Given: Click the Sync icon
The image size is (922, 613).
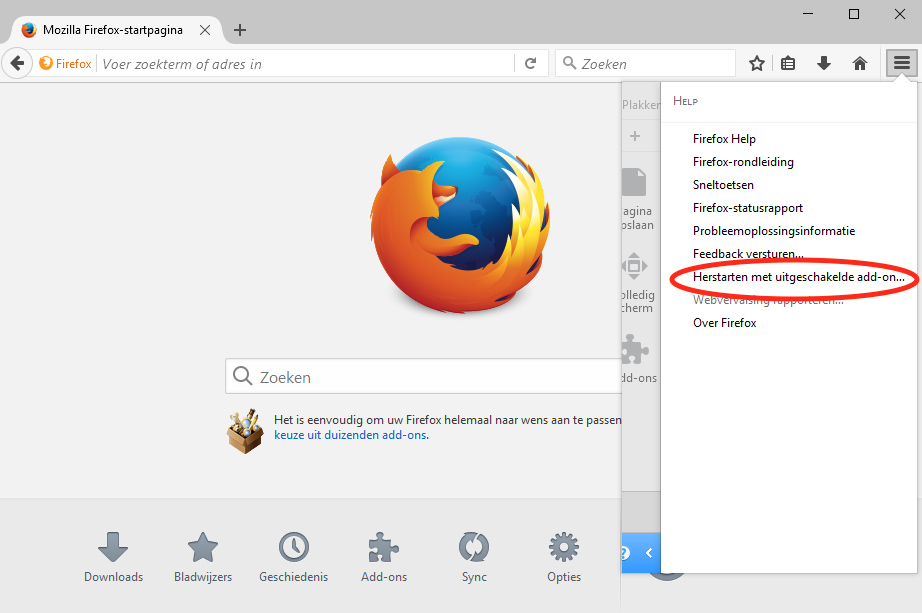Looking at the screenshot, I should [474, 547].
